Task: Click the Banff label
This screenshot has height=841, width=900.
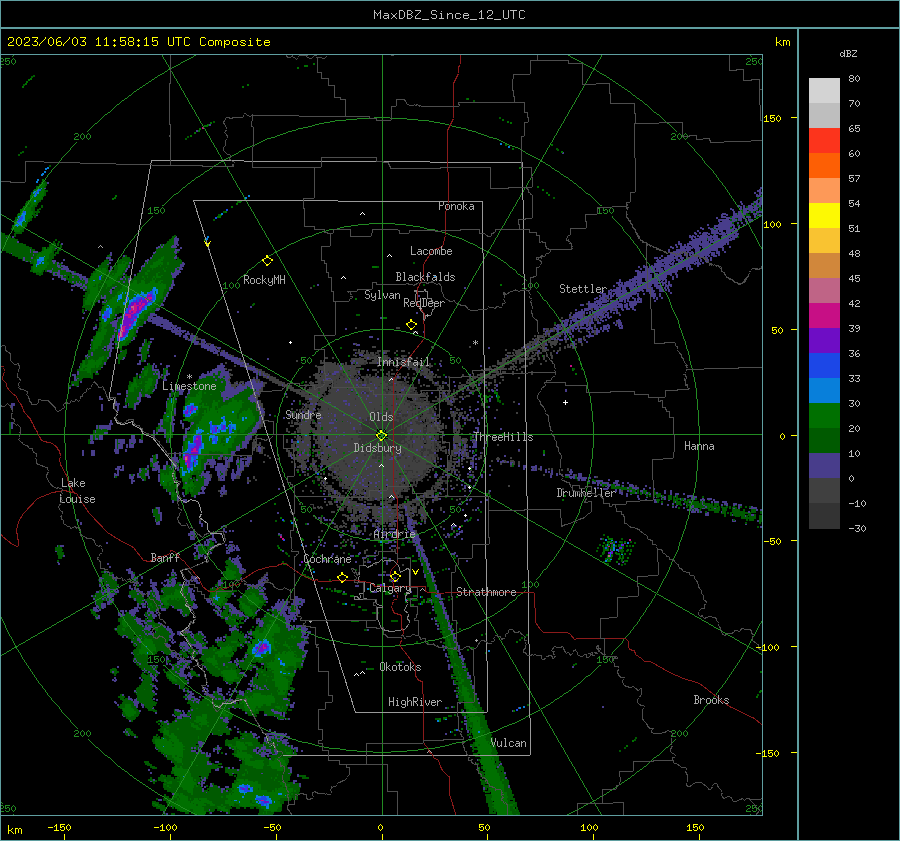Action: tap(165, 558)
